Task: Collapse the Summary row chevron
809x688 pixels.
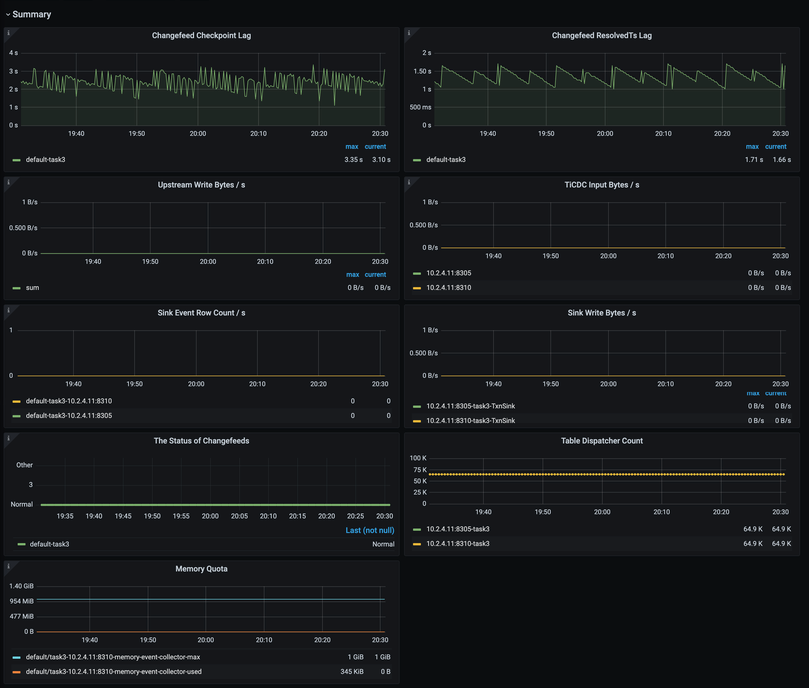Action: 8,15
